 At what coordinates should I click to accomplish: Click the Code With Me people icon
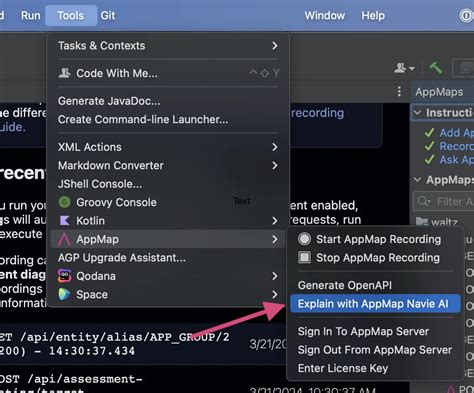coord(64,73)
